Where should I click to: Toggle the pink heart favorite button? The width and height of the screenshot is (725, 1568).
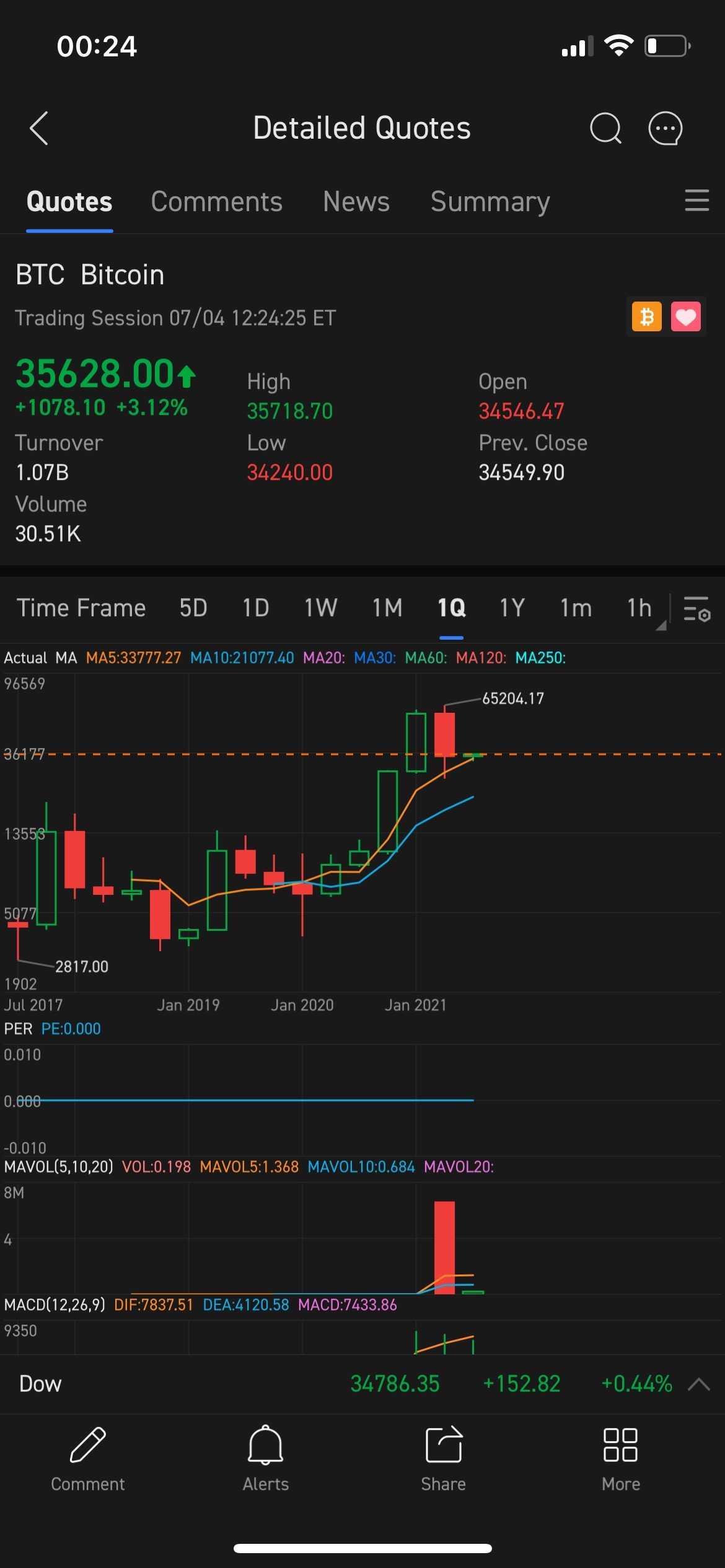click(685, 317)
